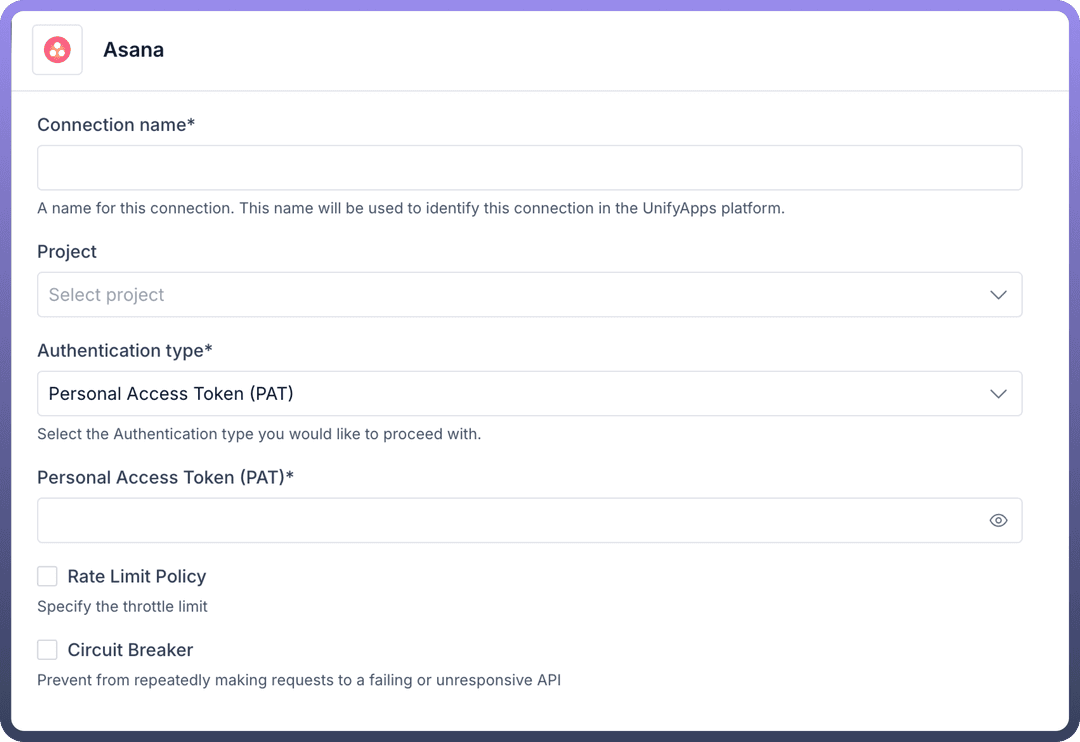Click the Circuit Breaker description text
Viewport: 1080px width, 742px height.
(x=298, y=681)
